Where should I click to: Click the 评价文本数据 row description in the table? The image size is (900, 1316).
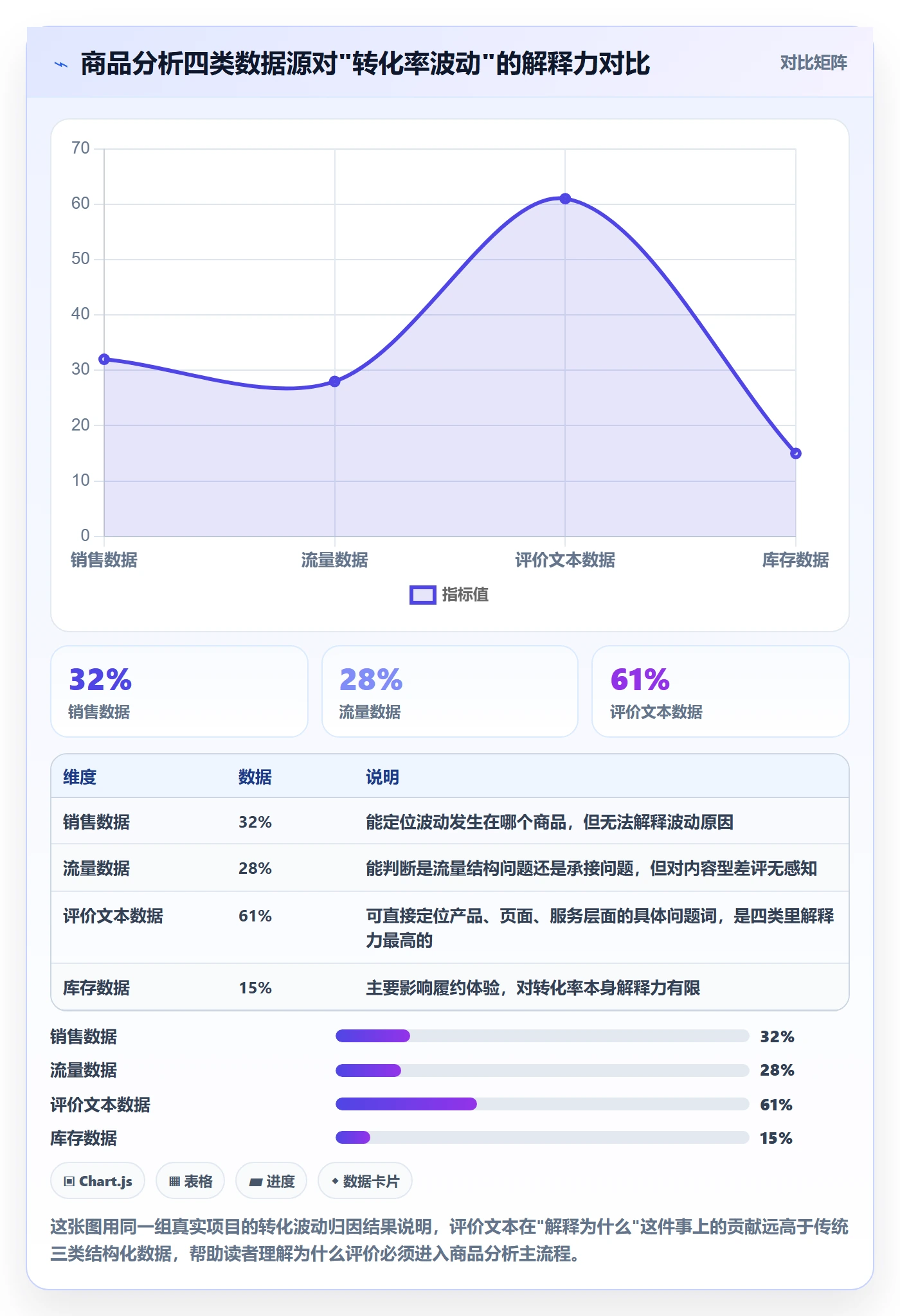pos(600,928)
